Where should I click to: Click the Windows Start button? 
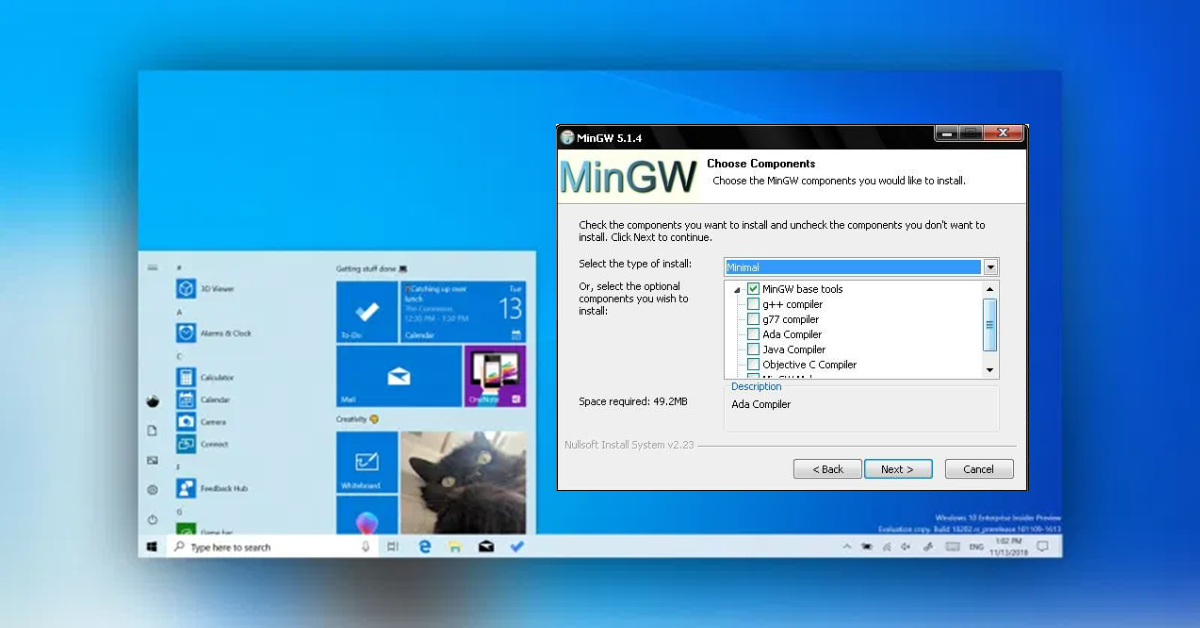152,547
